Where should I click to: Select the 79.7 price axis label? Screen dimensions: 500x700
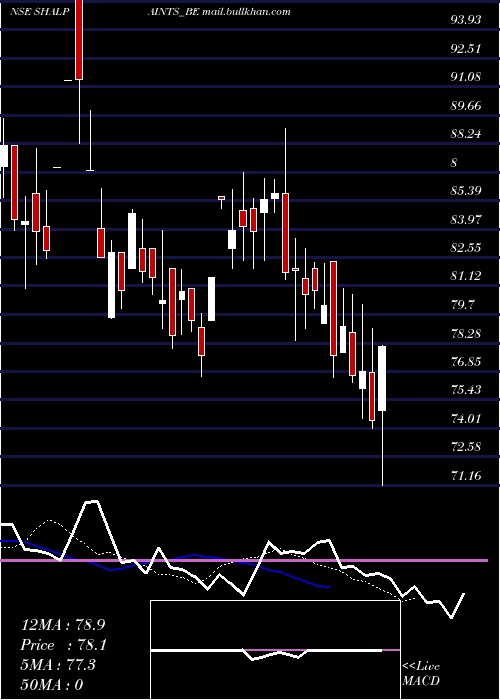tap(463, 304)
